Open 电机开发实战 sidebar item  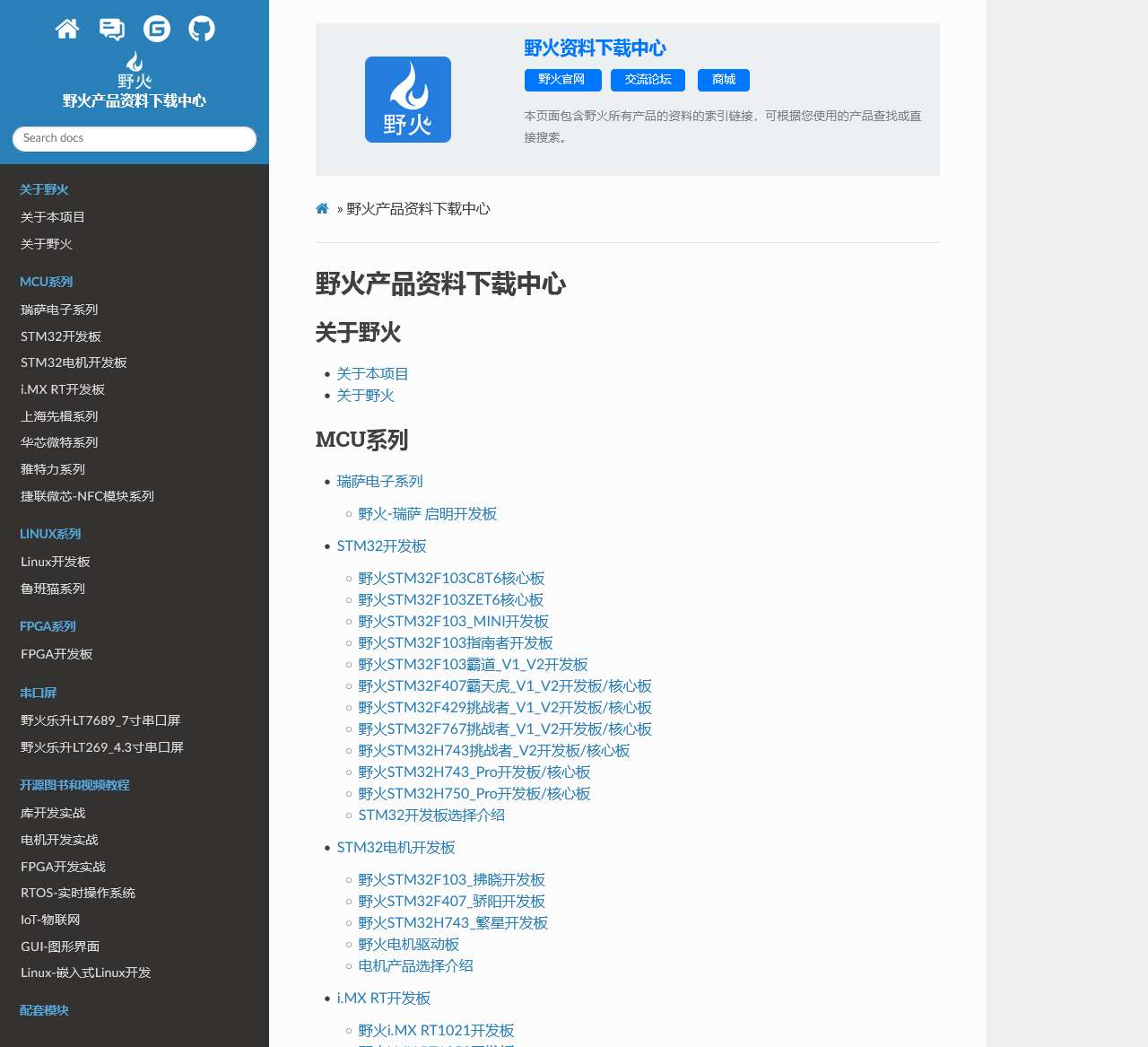pos(59,840)
